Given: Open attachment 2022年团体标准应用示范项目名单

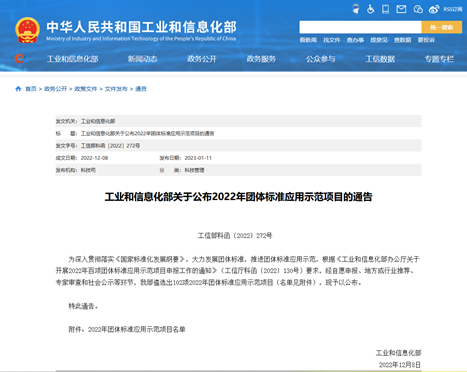Looking at the screenshot, I should coord(137,329).
